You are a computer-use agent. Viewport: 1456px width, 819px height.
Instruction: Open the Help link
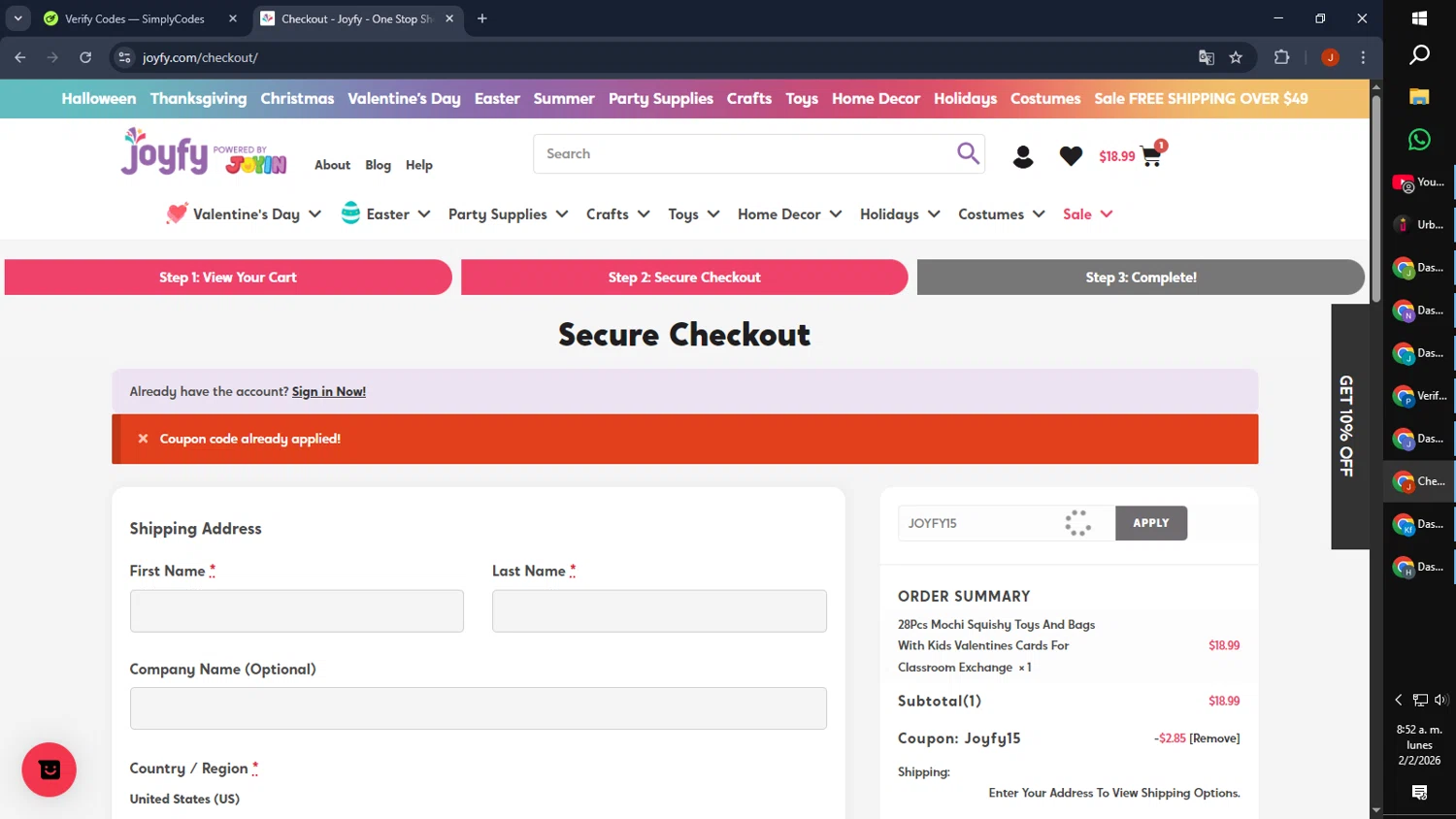pyautogui.click(x=419, y=165)
